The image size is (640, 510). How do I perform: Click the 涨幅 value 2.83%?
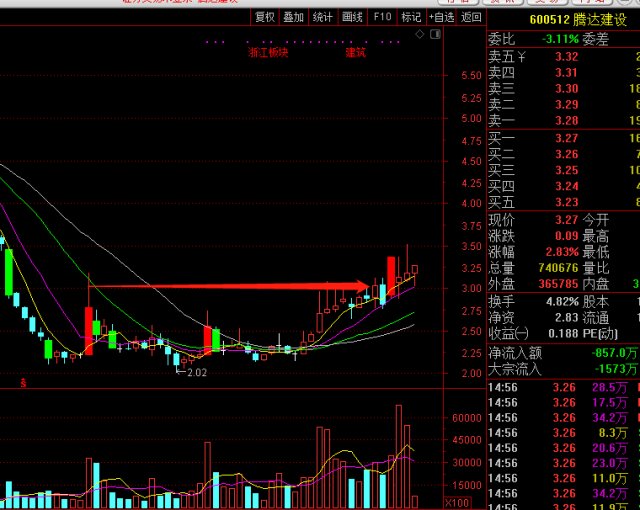pos(562,252)
